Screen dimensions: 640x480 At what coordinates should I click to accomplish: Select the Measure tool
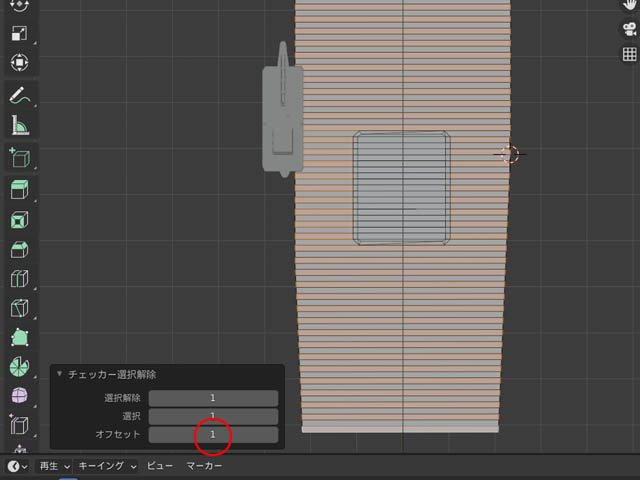tap(19, 125)
